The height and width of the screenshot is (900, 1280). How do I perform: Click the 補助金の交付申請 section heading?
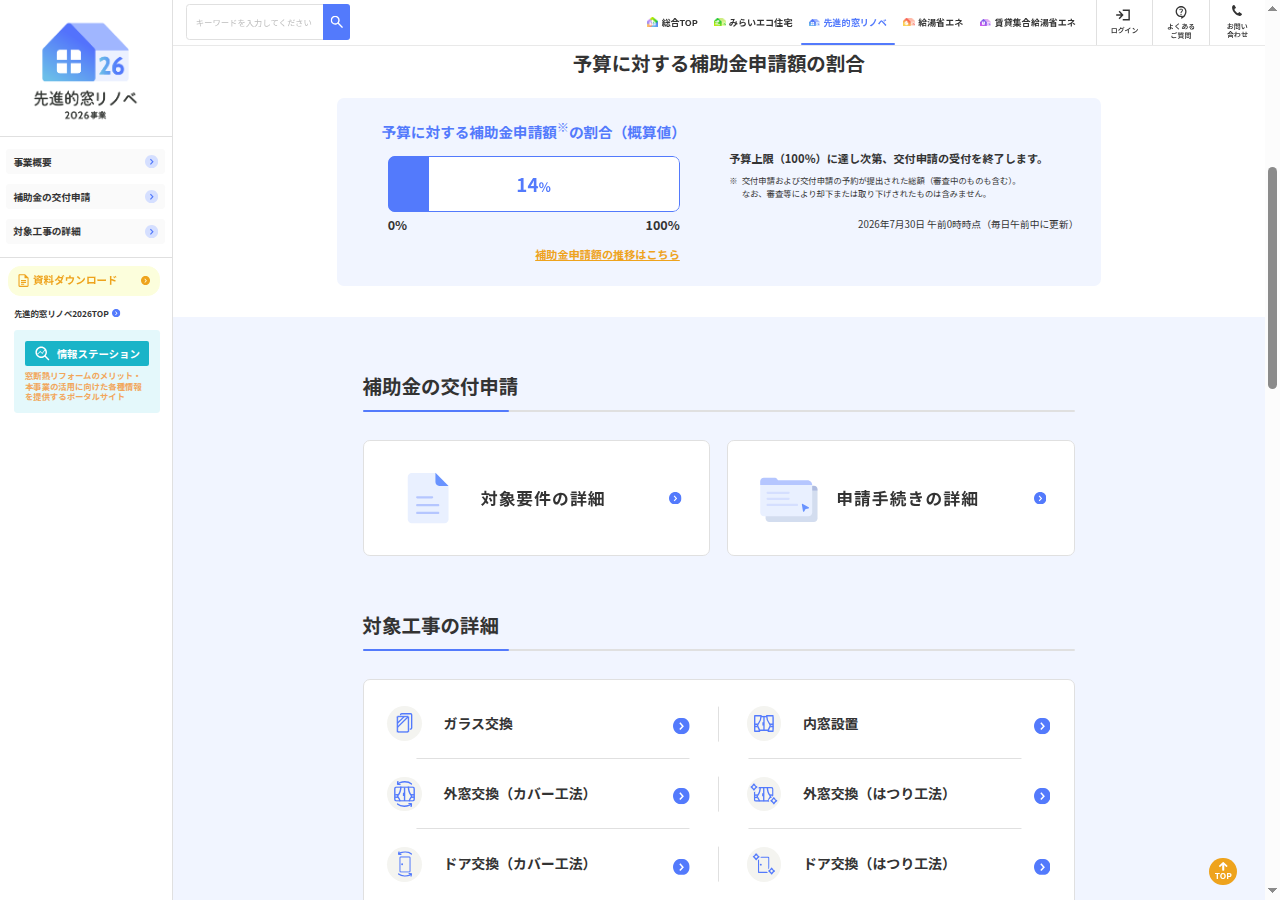[440, 387]
